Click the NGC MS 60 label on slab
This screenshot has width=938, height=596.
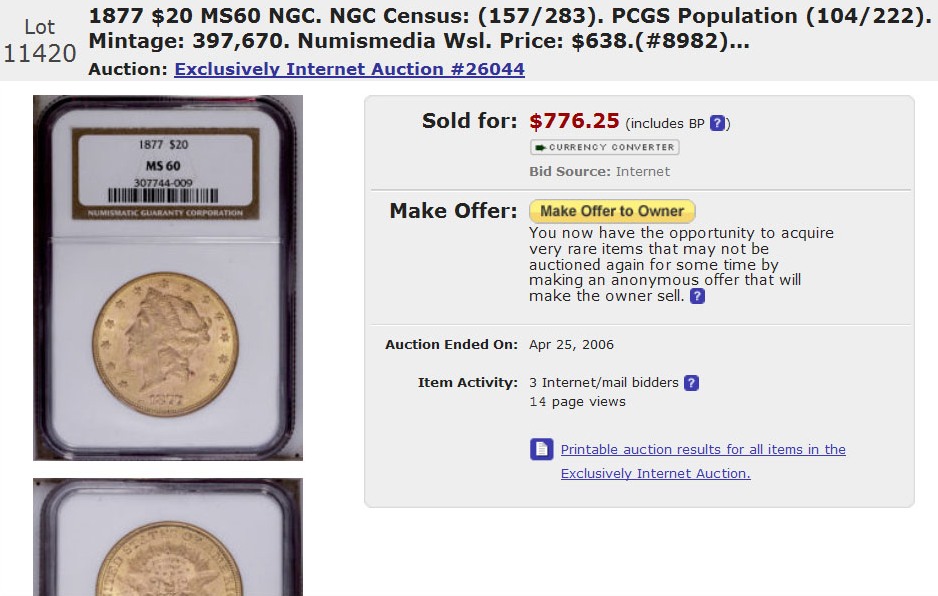pyautogui.click(x=166, y=174)
